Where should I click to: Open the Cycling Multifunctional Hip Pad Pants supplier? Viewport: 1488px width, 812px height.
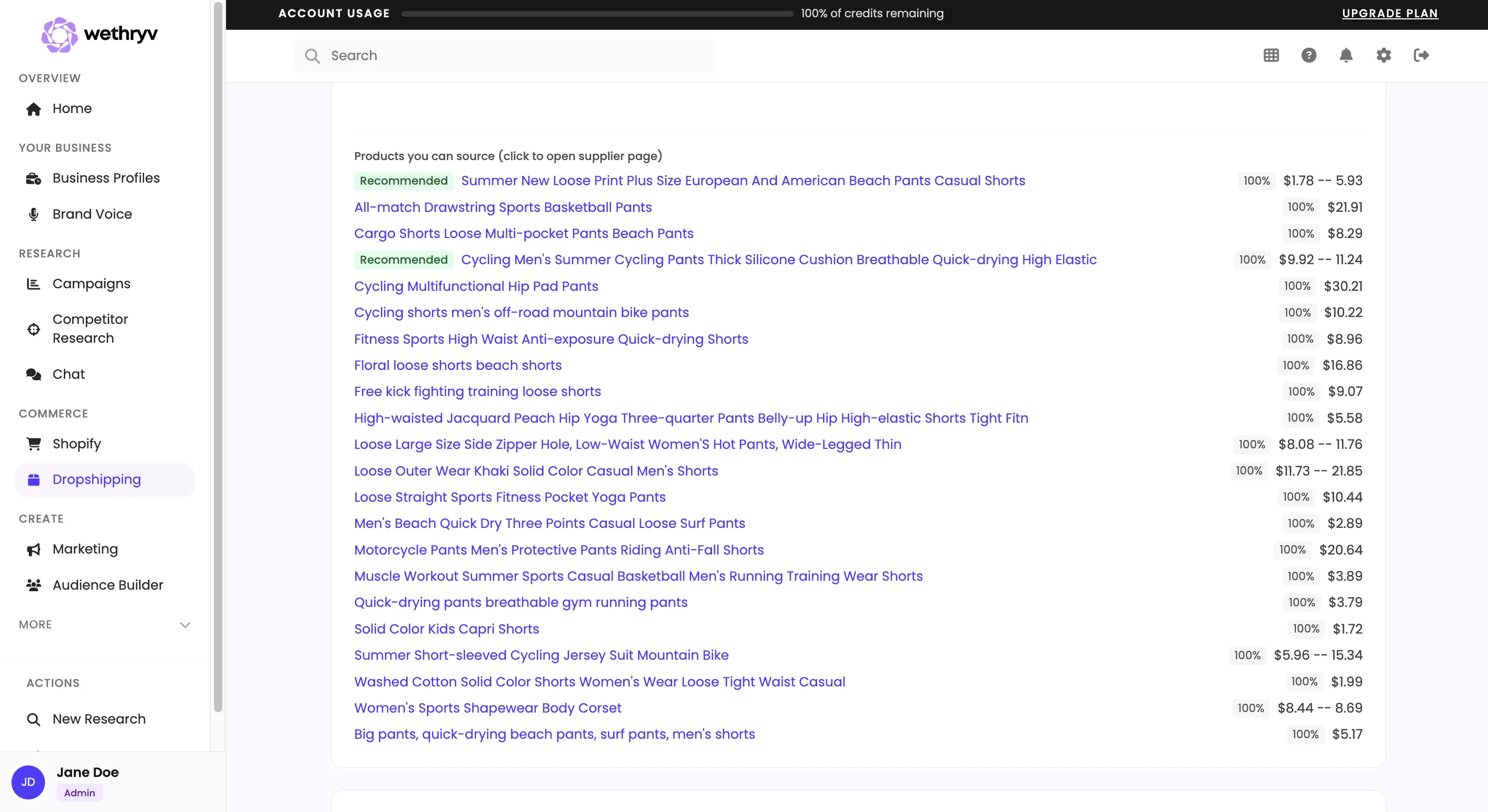(476, 286)
